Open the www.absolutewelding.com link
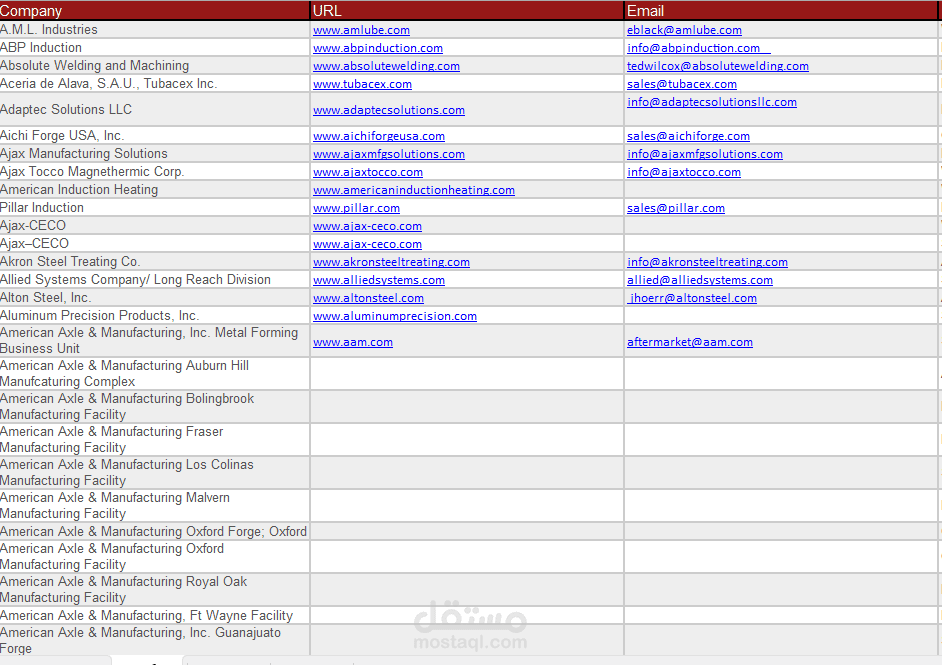This screenshot has width=942, height=665. coord(386,66)
